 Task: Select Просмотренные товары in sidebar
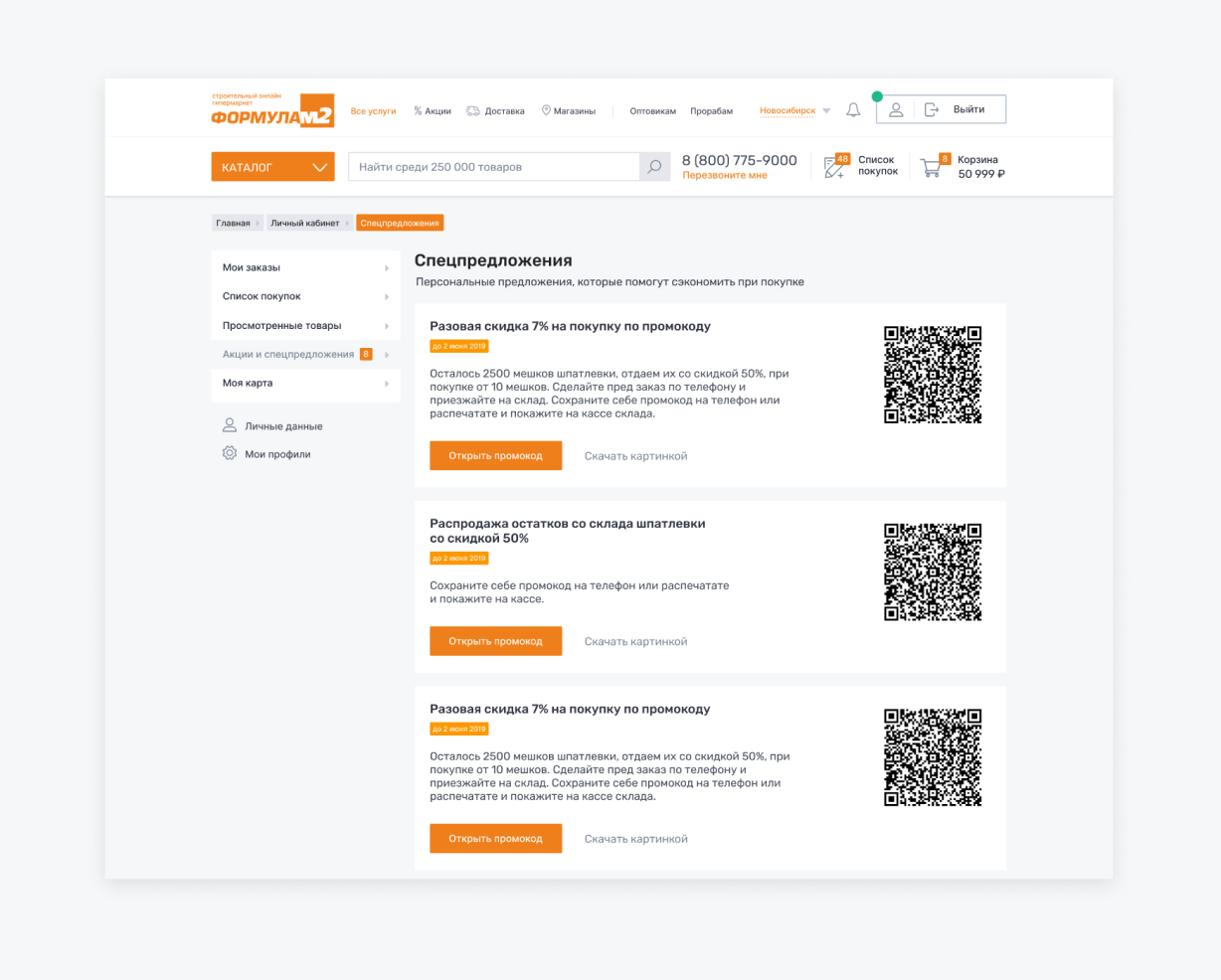(282, 326)
